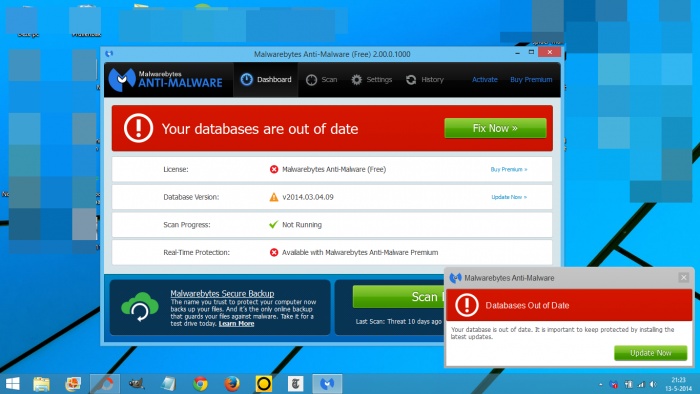Click 'Your databases are out of date' text

point(260,129)
